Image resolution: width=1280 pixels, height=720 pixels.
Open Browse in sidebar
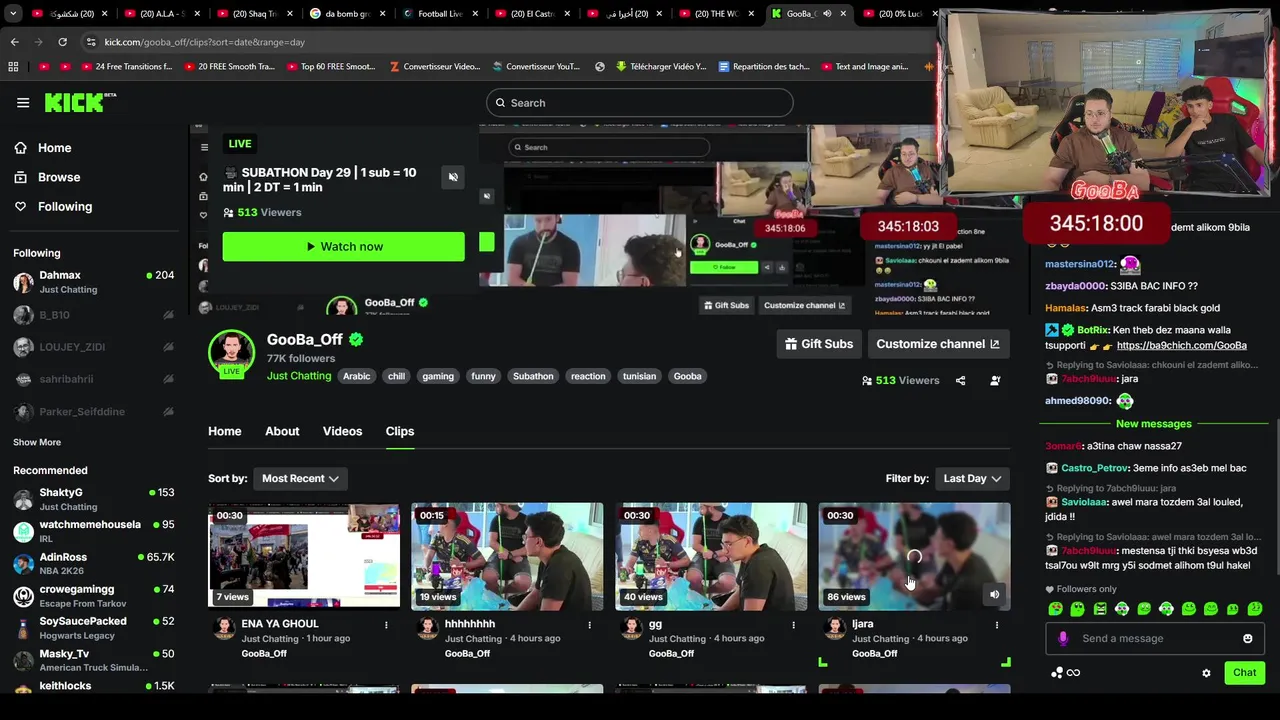(x=58, y=177)
